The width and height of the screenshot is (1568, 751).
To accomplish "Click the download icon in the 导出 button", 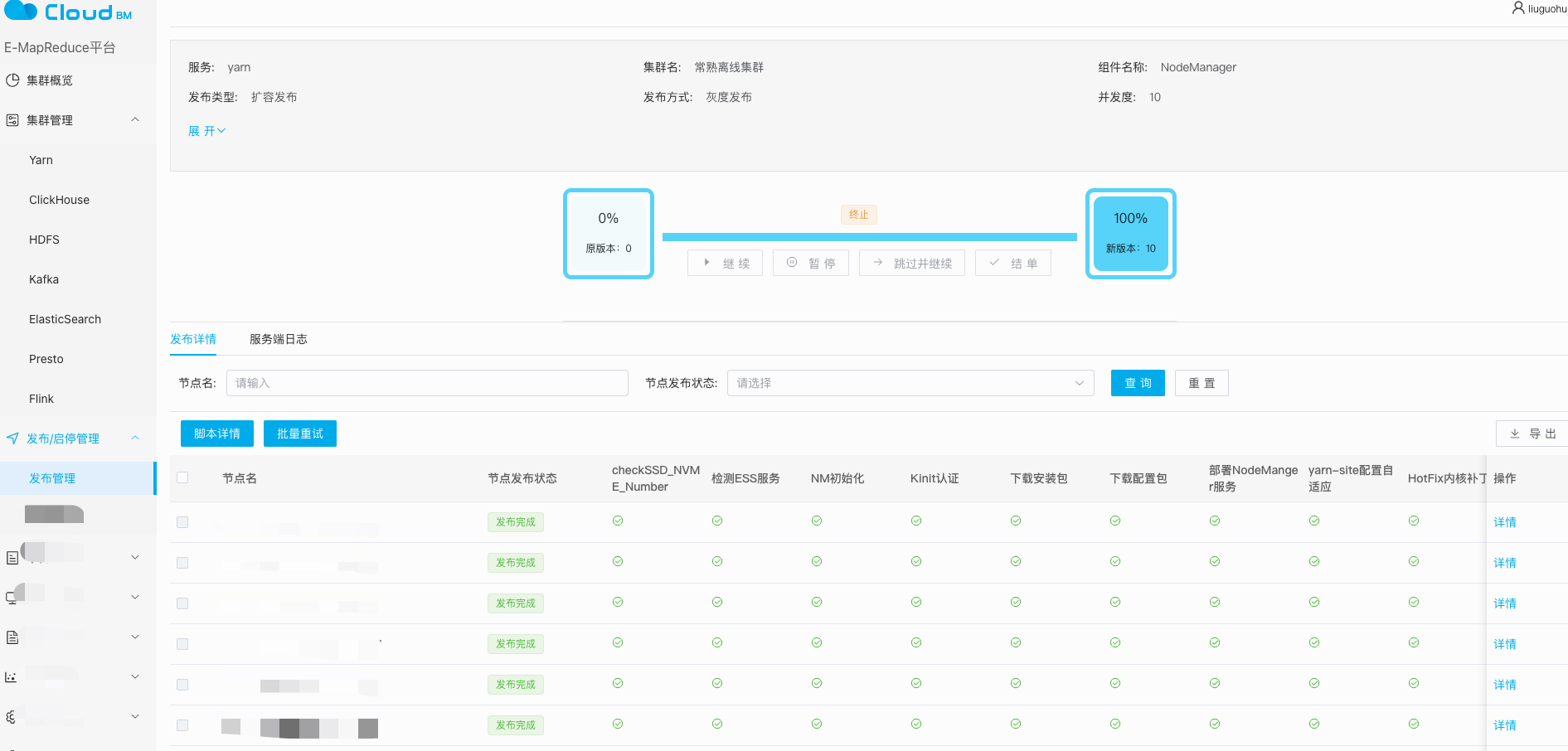I will click(x=1515, y=434).
